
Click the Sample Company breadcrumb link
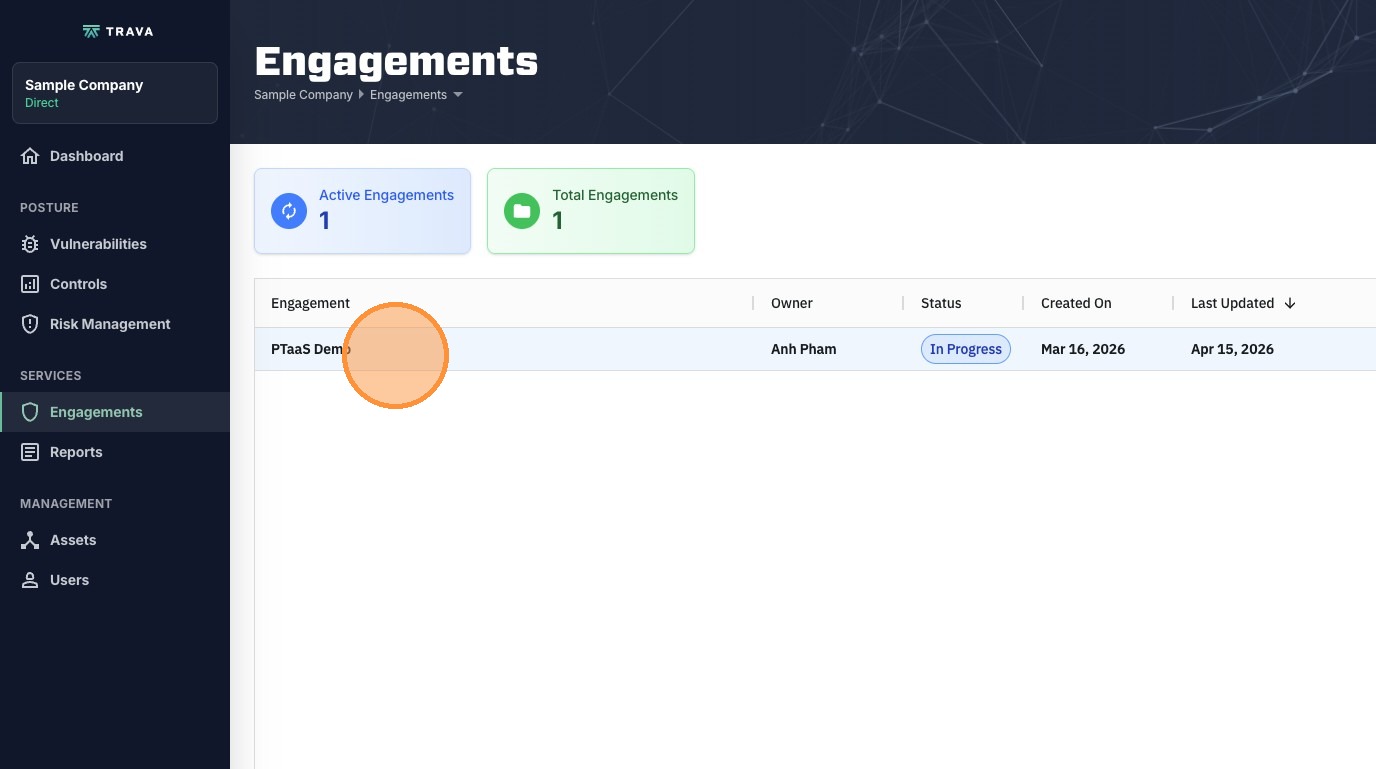pos(303,95)
